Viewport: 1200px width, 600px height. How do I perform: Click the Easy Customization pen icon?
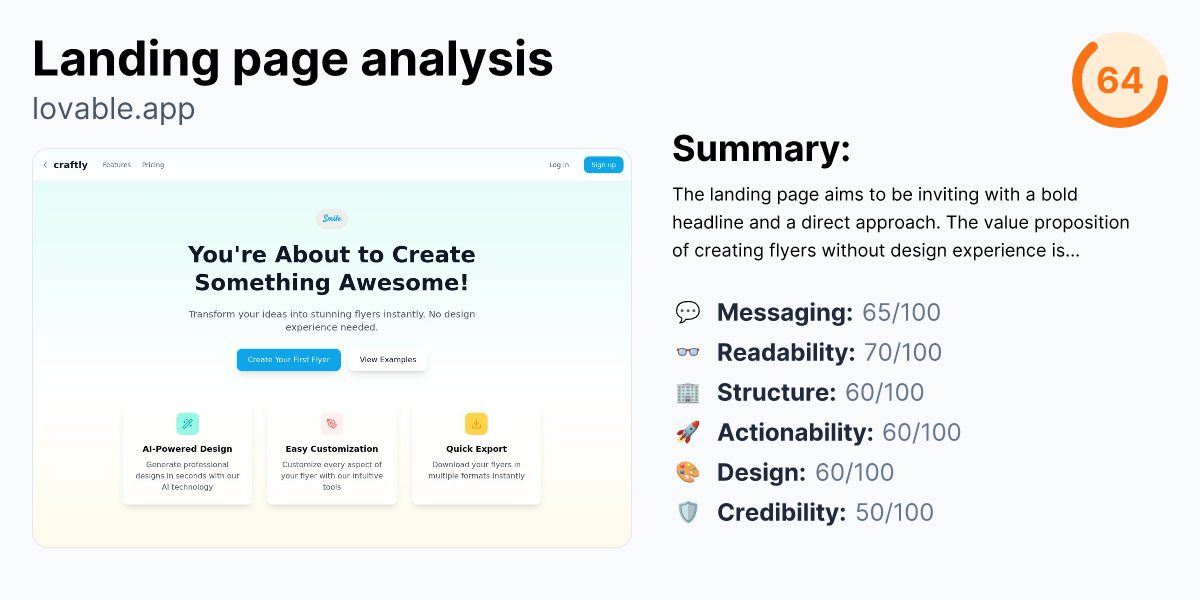[x=332, y=423]
